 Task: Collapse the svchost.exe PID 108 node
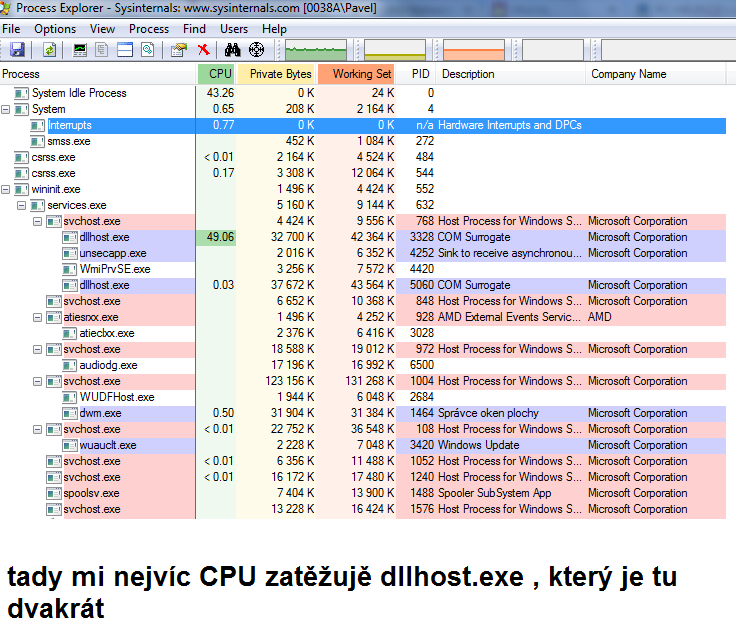(x=38, y=429)
